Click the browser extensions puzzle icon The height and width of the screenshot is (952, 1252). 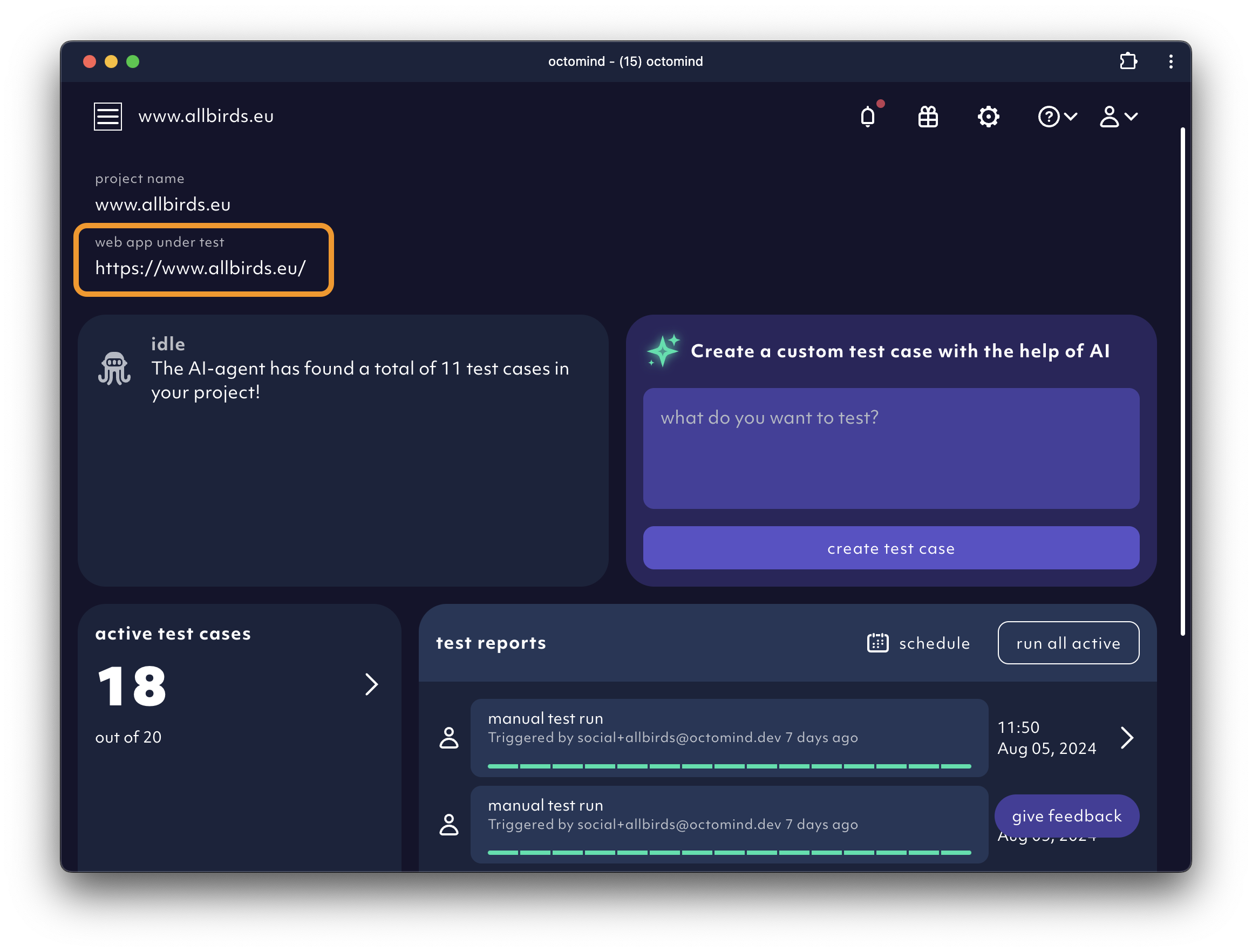coord(1128,61)
